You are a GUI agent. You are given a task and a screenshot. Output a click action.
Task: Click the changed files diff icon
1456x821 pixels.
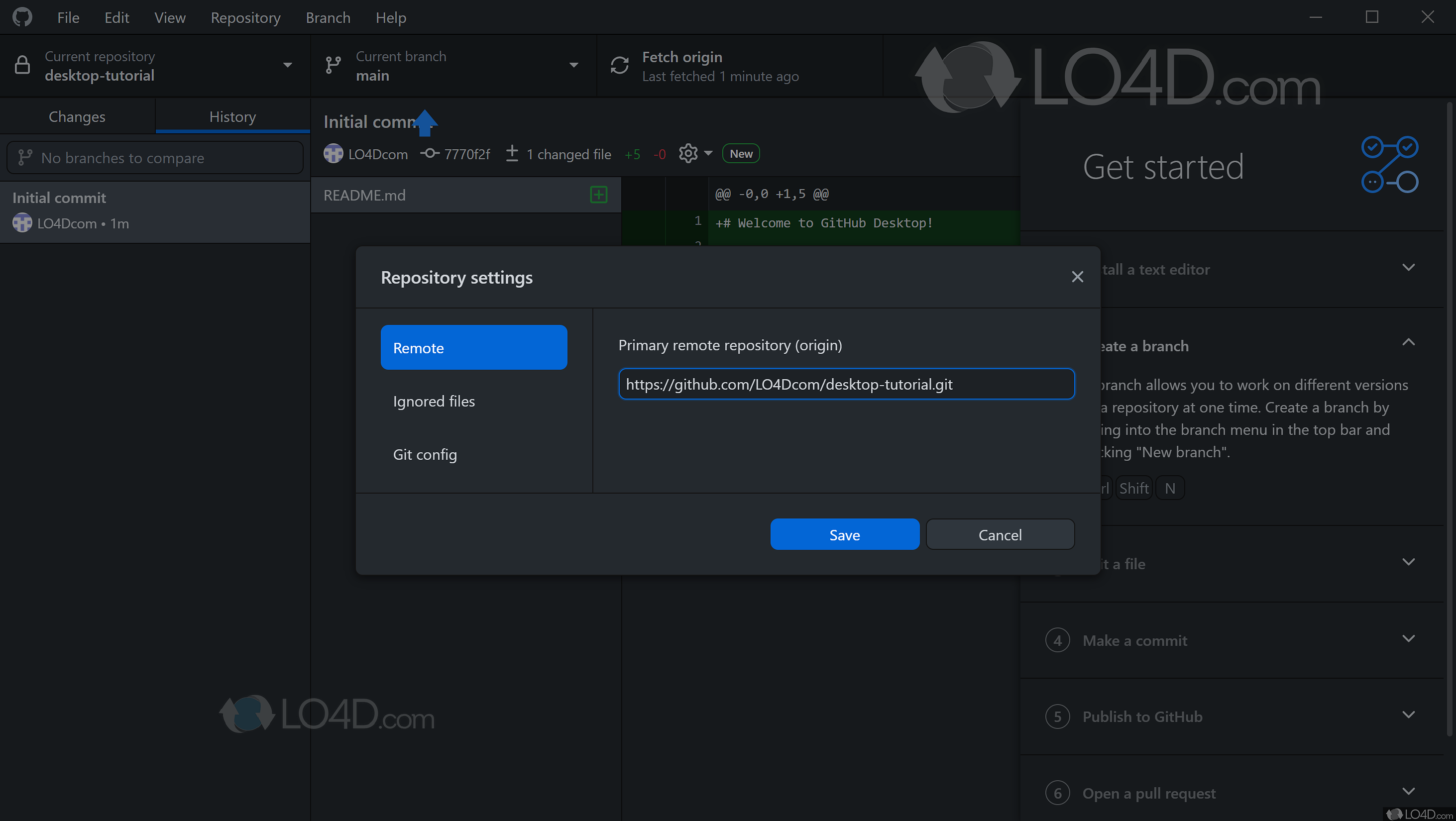(x=512, y=153)
